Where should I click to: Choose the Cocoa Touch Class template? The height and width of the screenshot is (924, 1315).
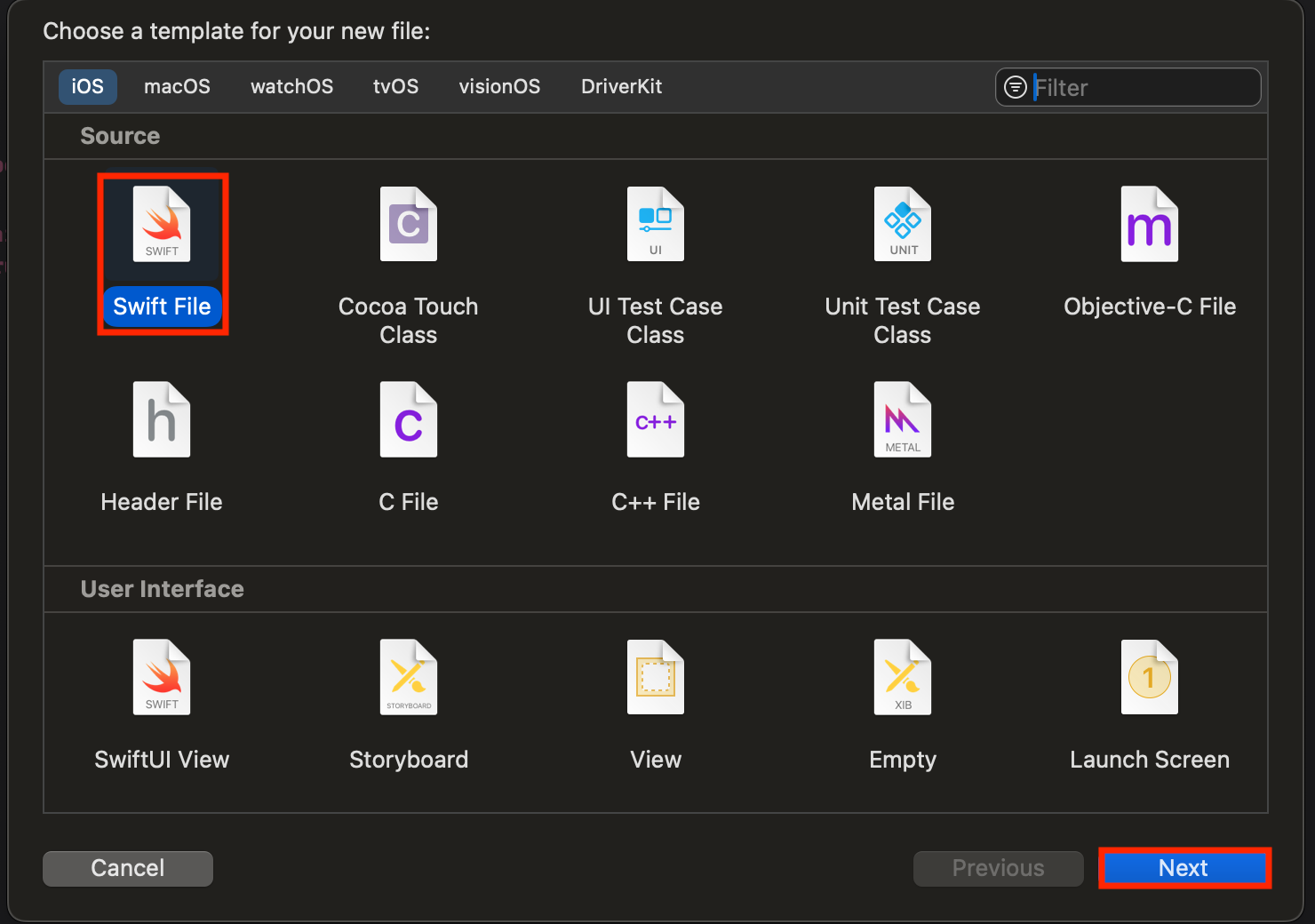point(408,225)
